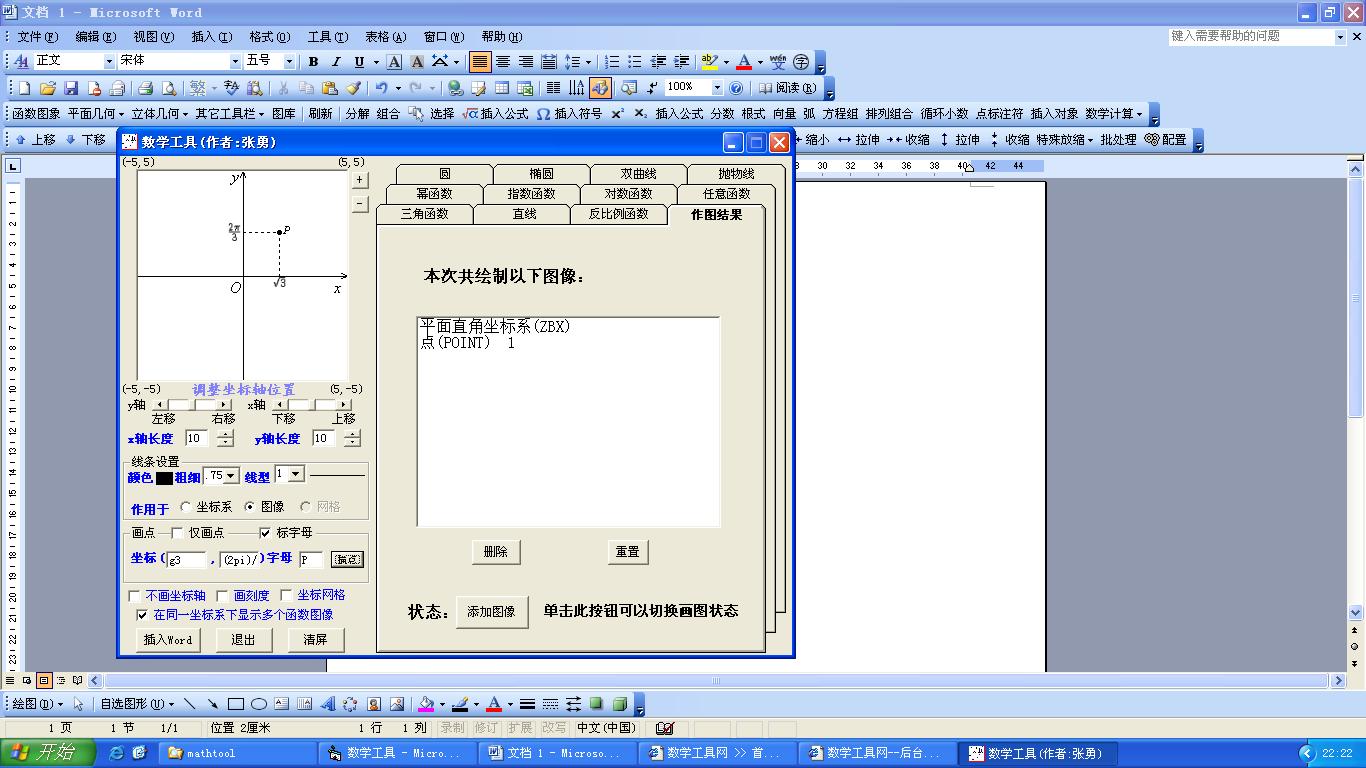Switch to the 抛物线 tab

736,174
